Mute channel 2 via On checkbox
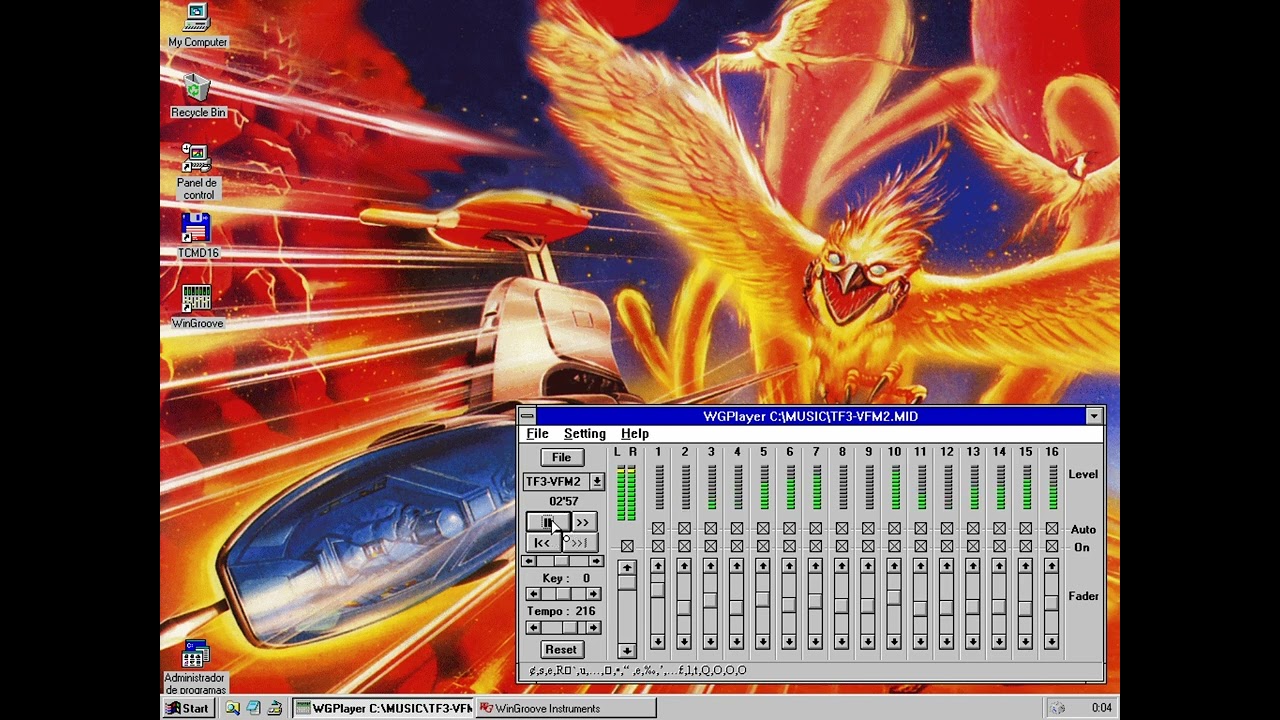Image resolution: width=1280 pixels, height=720 pixels. tap(684, 546)
